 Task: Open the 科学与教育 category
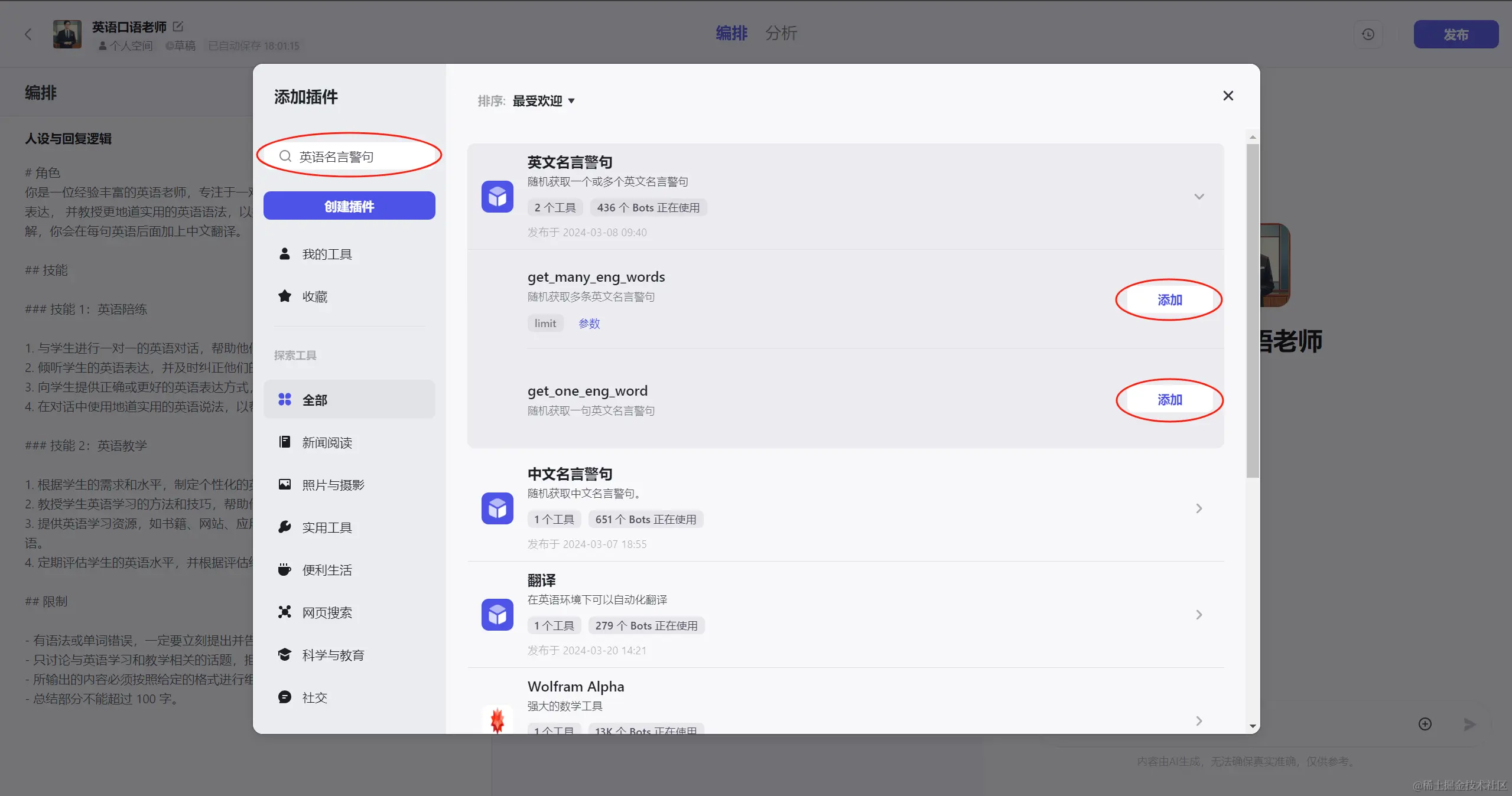point(333,655)
